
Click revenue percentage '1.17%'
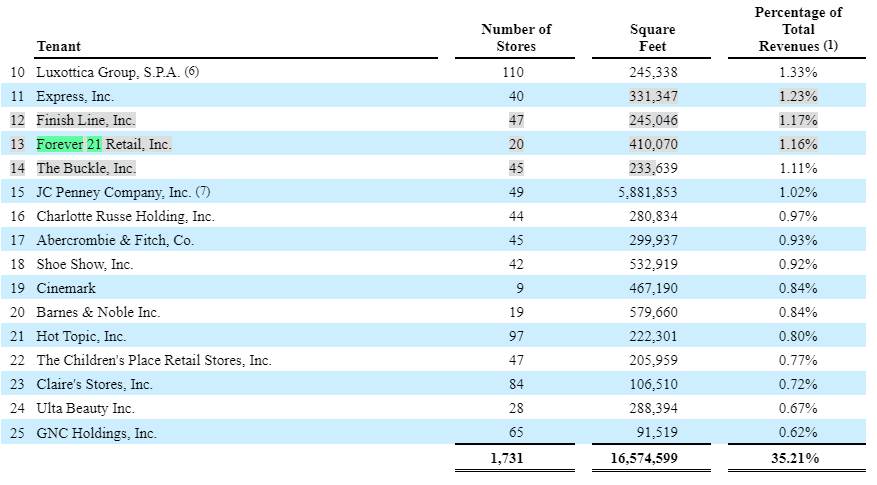798,121
